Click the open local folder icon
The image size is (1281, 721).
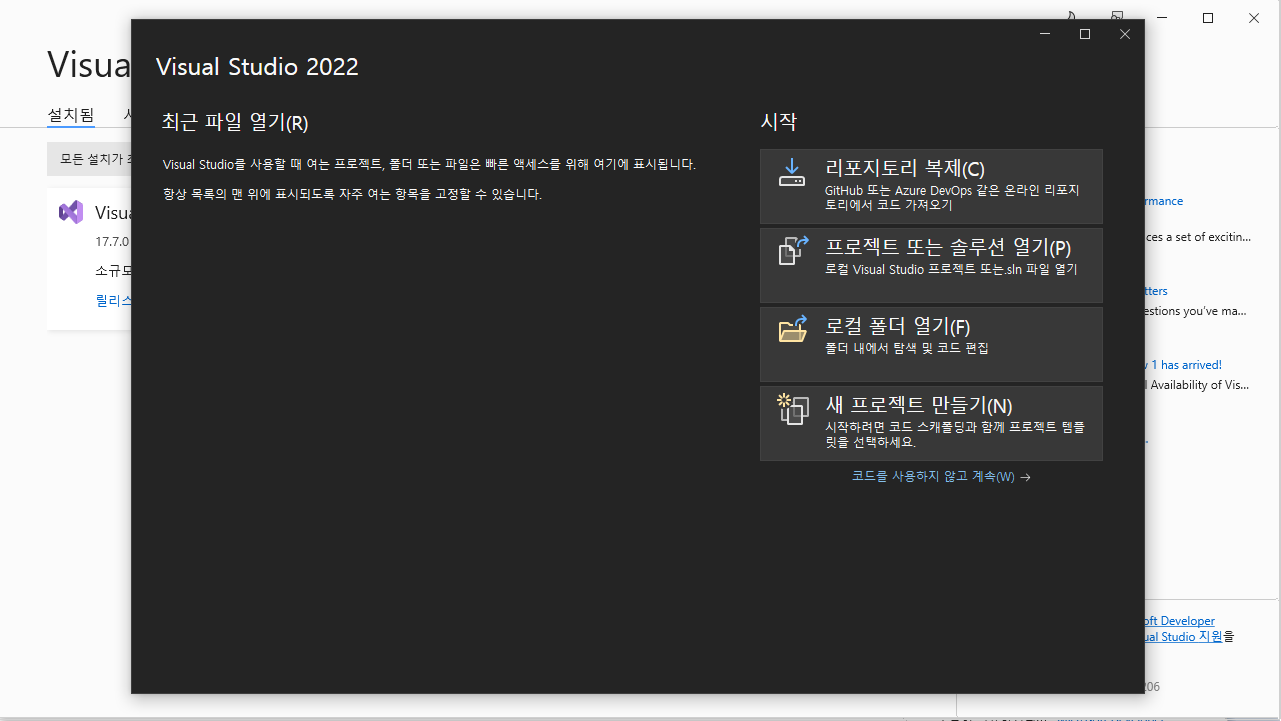pyautogui.click(x=793, y=329)
